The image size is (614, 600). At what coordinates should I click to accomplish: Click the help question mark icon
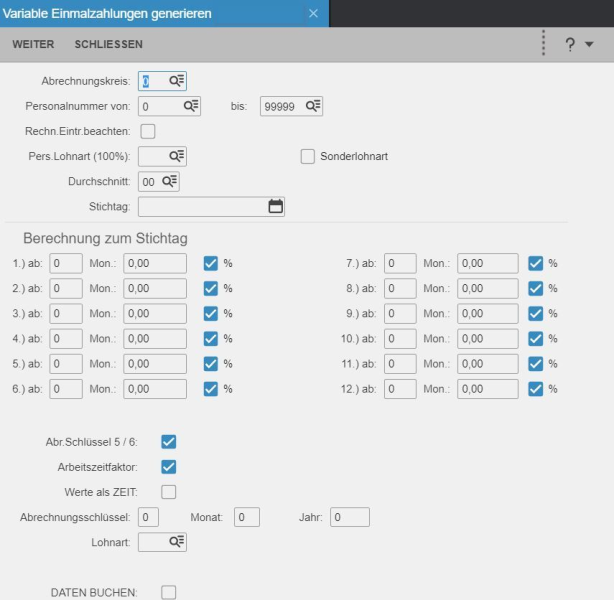click(x=570, y=44)
